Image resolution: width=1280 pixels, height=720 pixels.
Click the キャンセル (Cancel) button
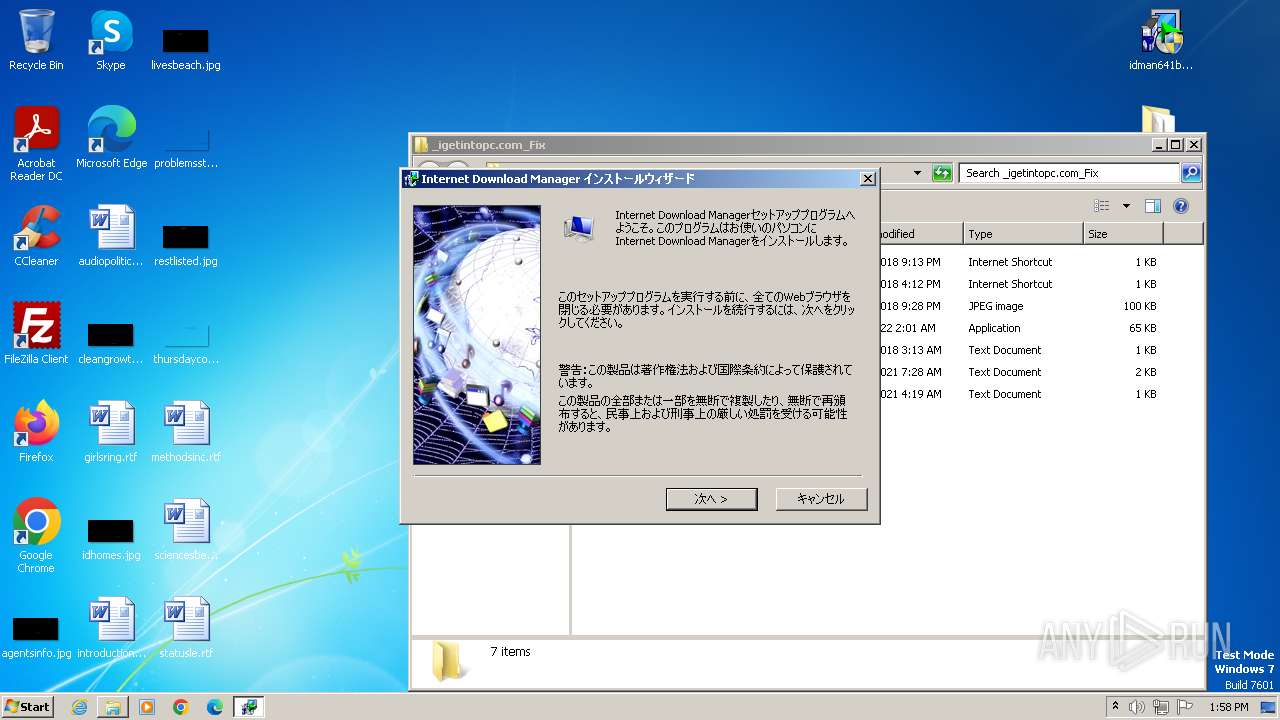pyautogui.click(x=821, y=499)
